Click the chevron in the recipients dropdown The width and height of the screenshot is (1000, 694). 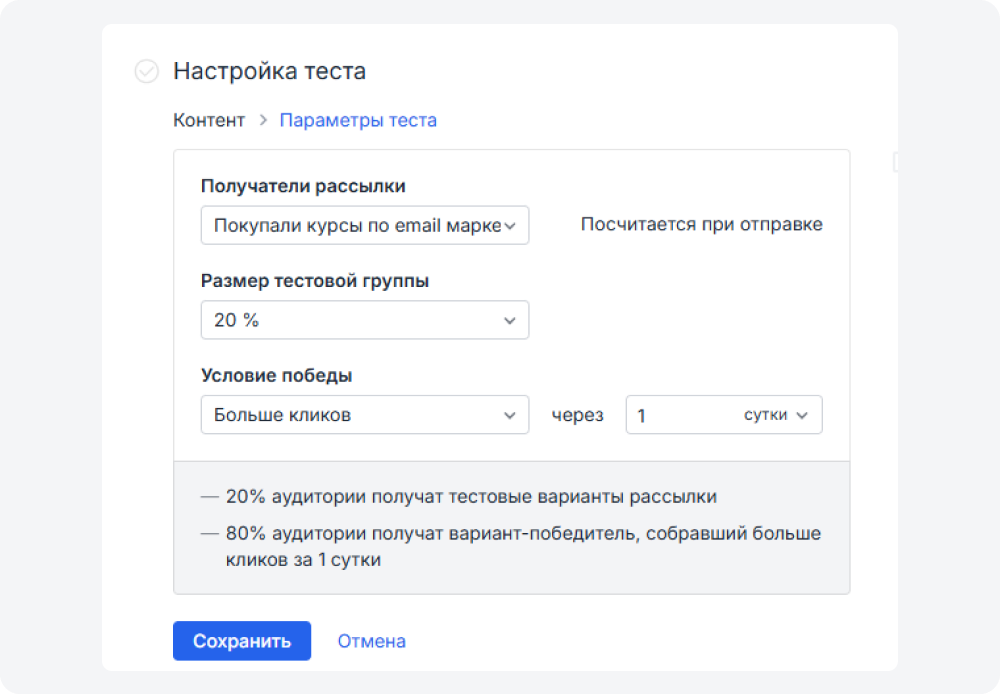510,226
